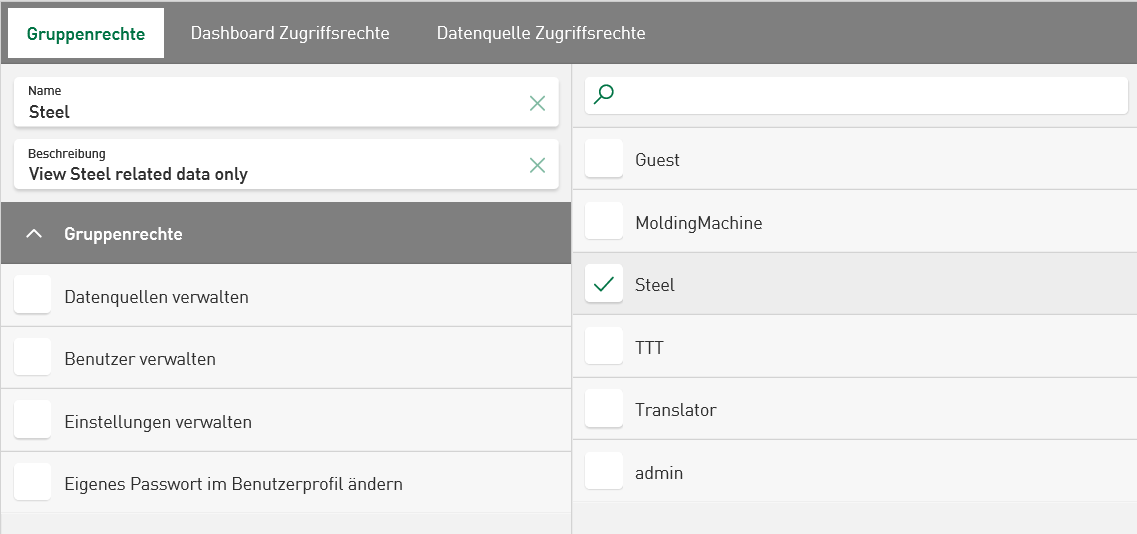Uncheck the Steel group checkbox
The image size is (1137, 534).
(x=604, y=284)
